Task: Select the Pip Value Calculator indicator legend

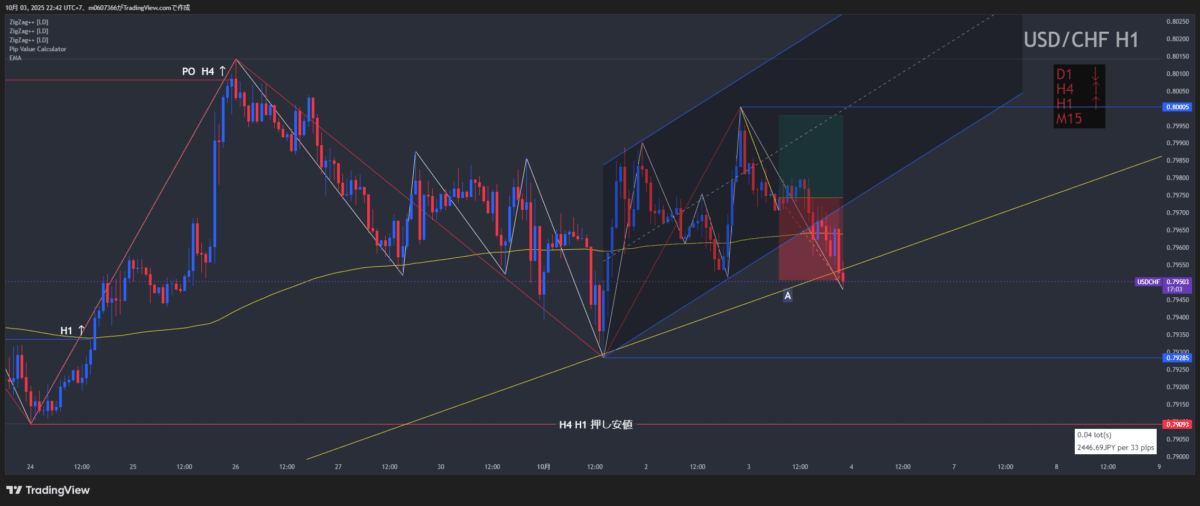Action: [36, 49]
